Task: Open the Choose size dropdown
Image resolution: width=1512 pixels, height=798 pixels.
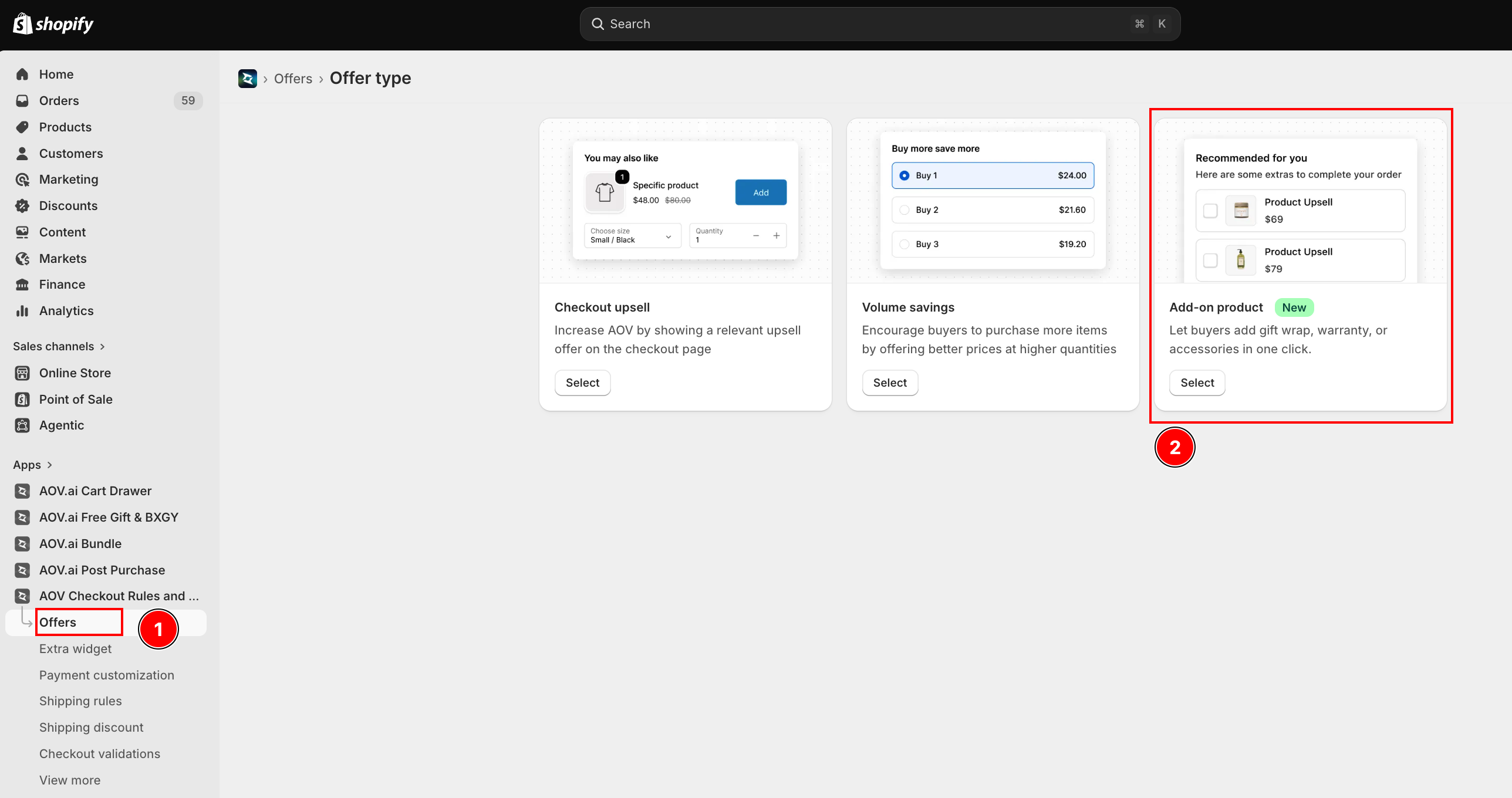Action: point(633,235)
